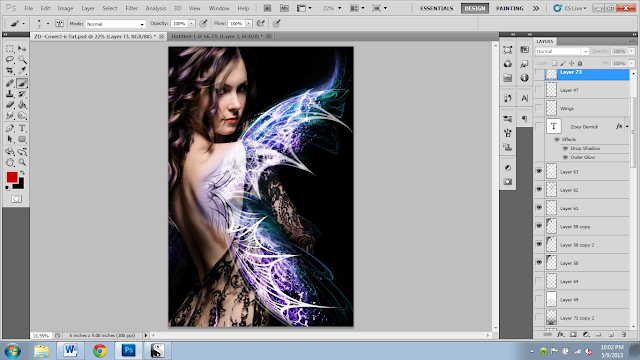Open the brush Mode dropdown

tap(116, 24)
